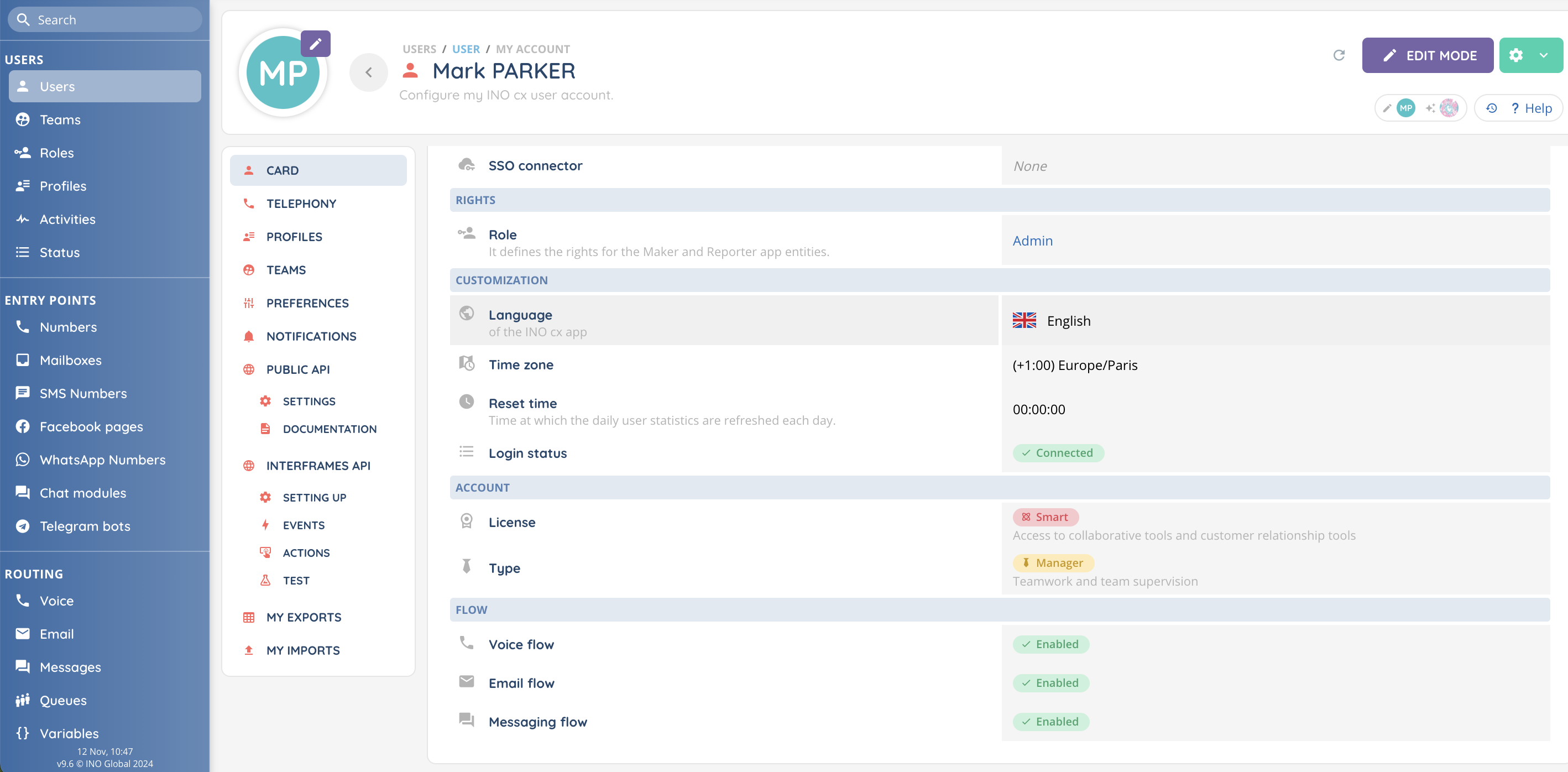The width and height of the screenshot is (1568, 772).
Task: Select Facebook pages in Entry Points
Action: click(x=91, y=426)
